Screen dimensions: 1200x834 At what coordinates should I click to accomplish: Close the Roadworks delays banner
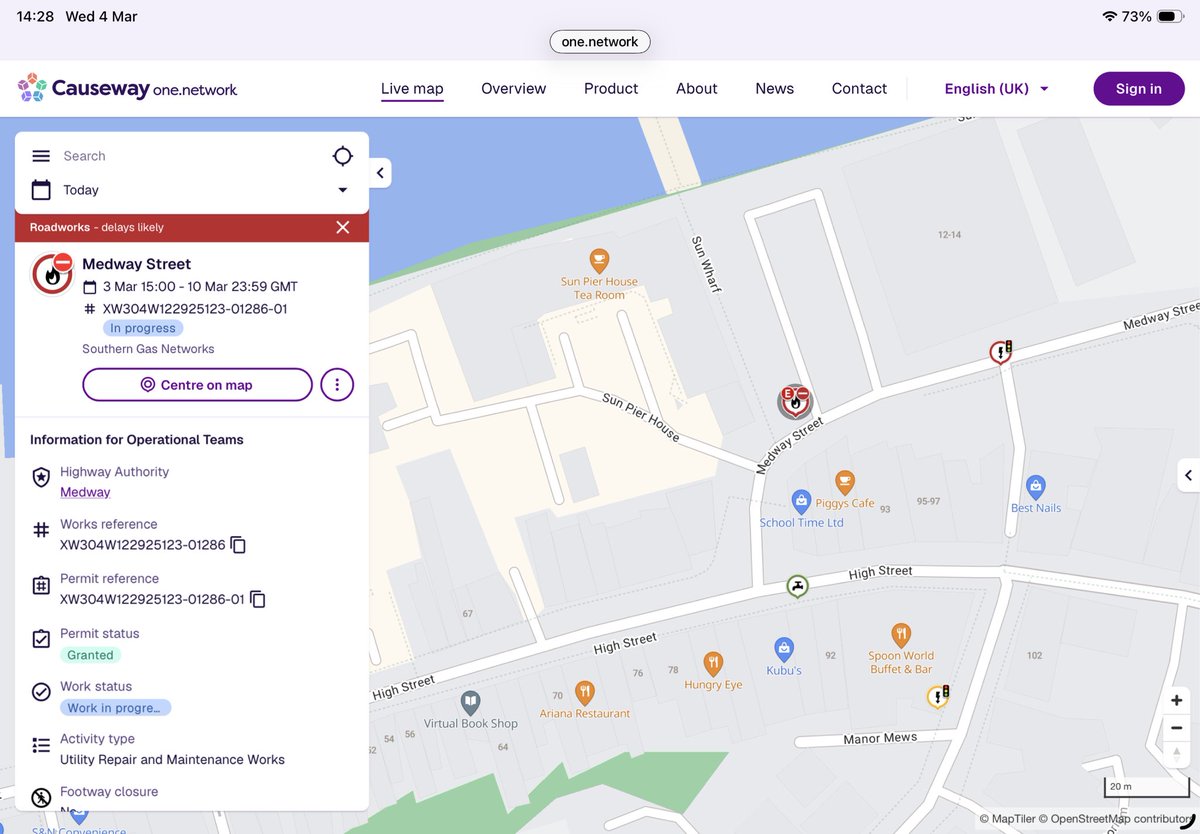click(343, 227)
